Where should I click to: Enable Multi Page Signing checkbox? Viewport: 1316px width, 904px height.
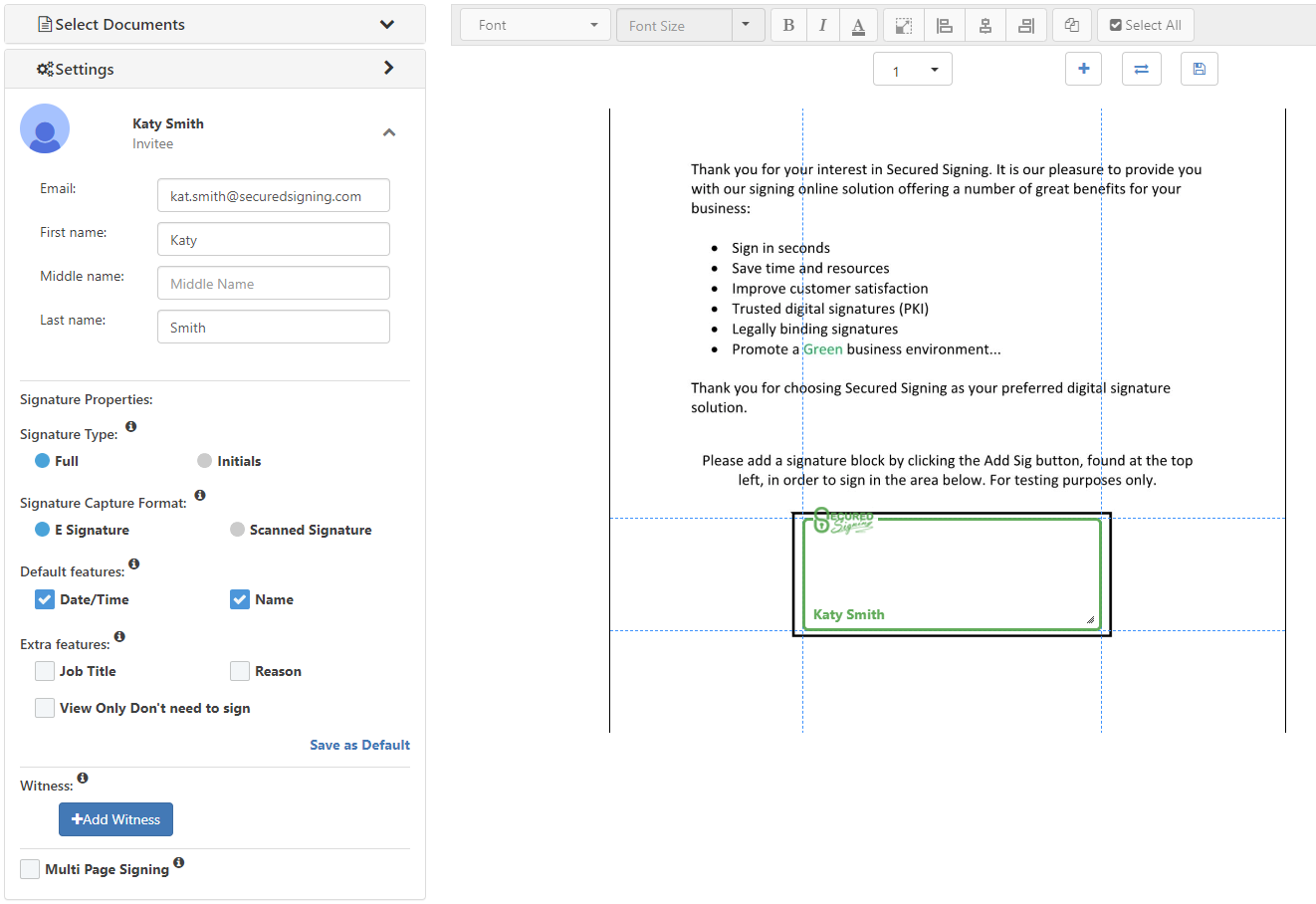(30, 869)
